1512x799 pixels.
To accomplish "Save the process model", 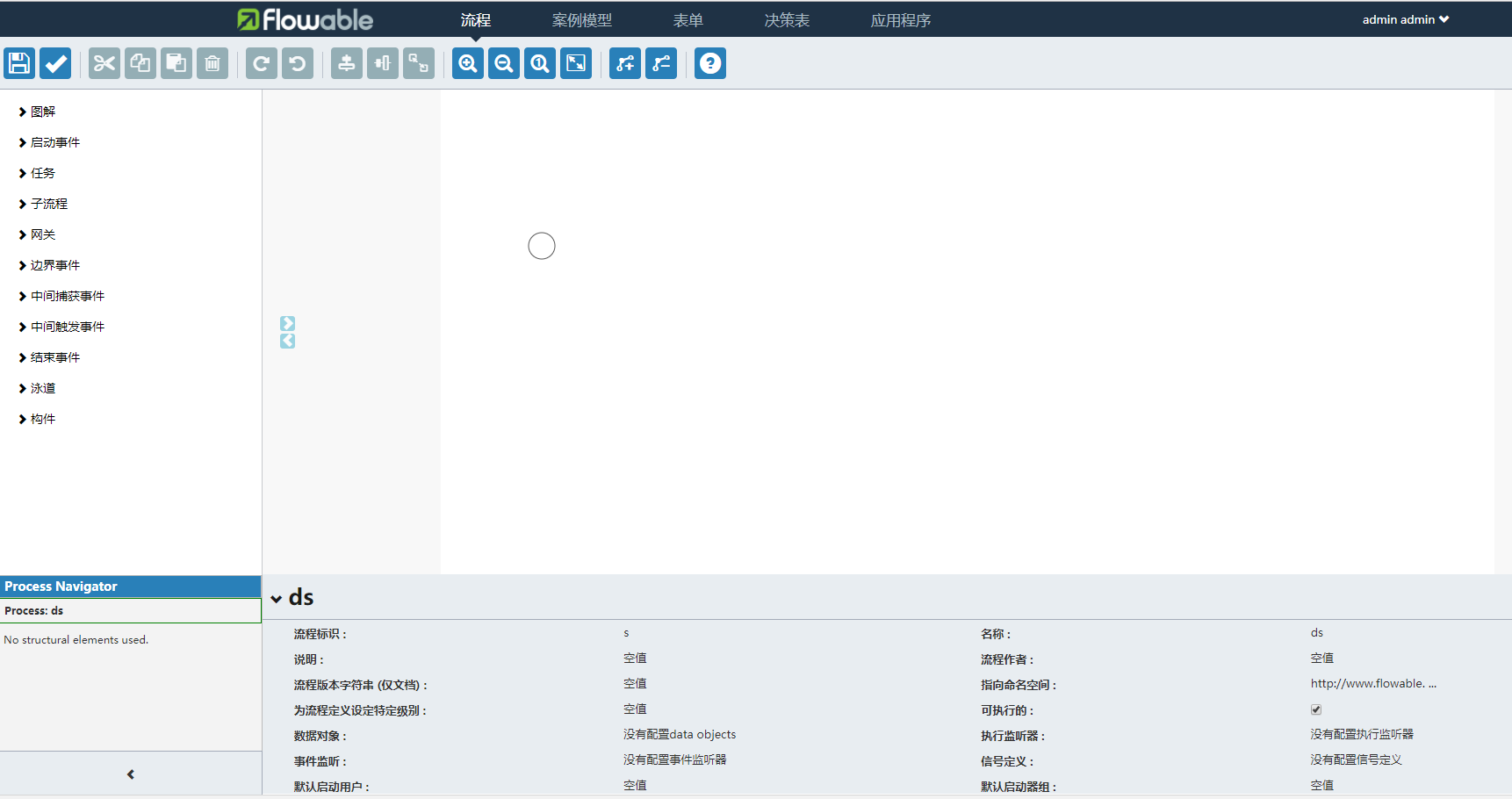I will pos(18,62).
